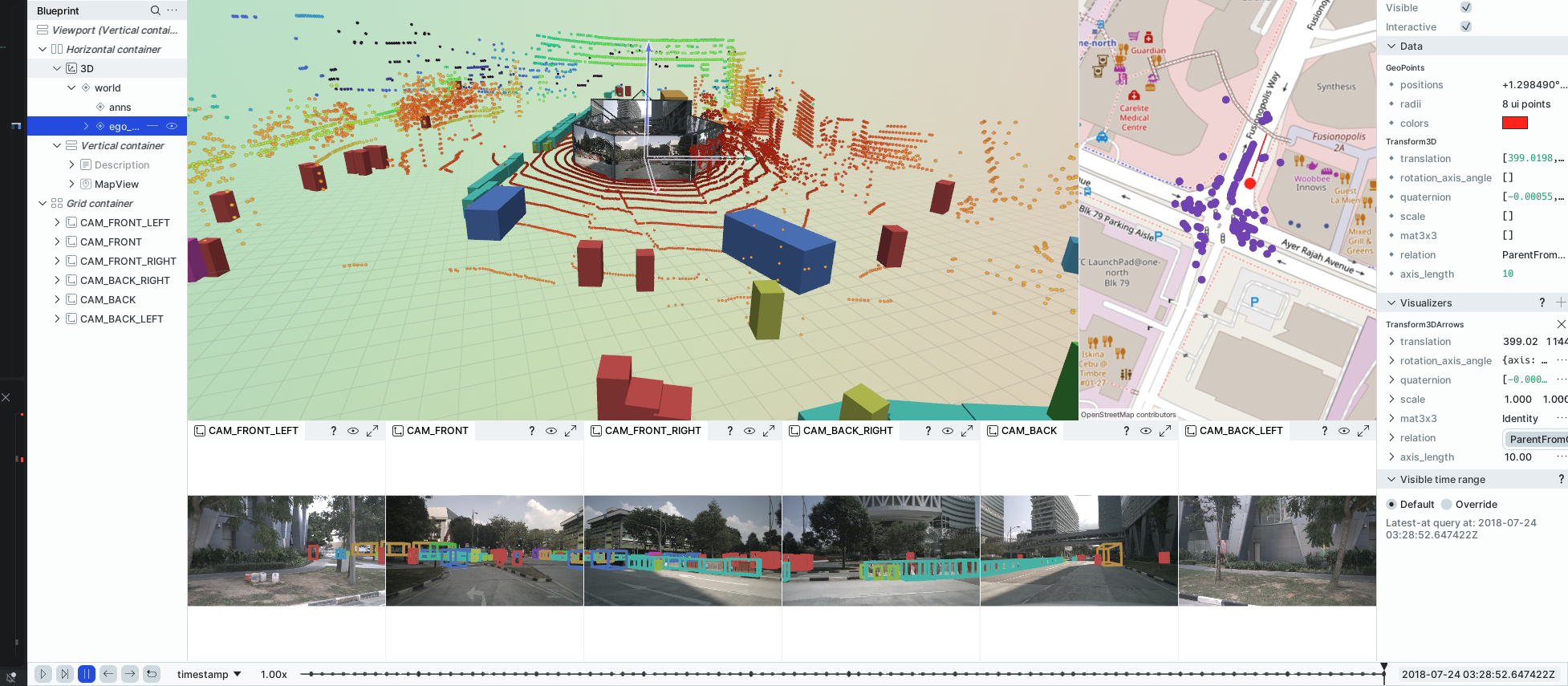Search the Blueprint panel with magnifier icon

click(x=155, y=10)
